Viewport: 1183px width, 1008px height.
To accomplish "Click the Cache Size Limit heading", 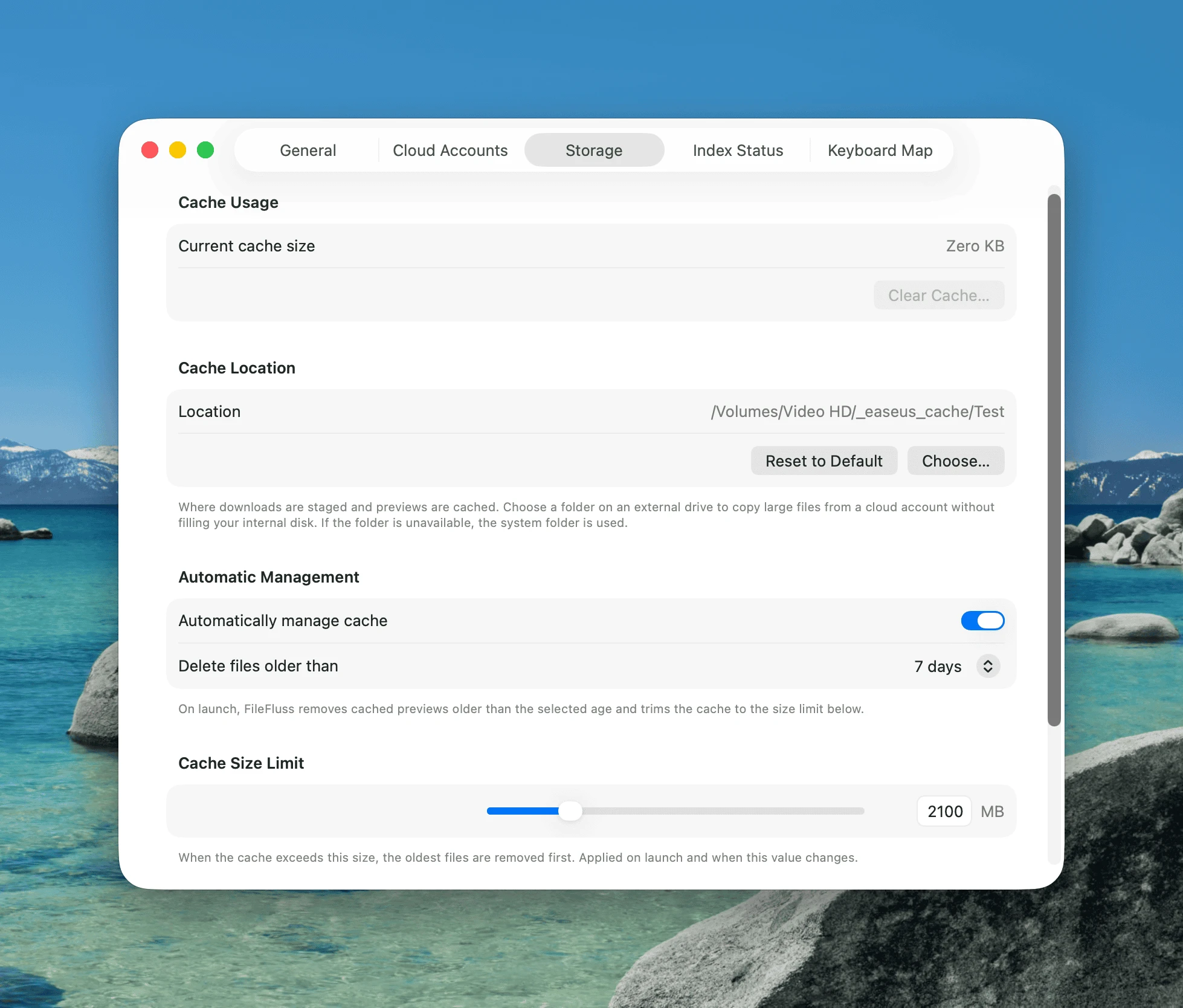I will point(241,763).
